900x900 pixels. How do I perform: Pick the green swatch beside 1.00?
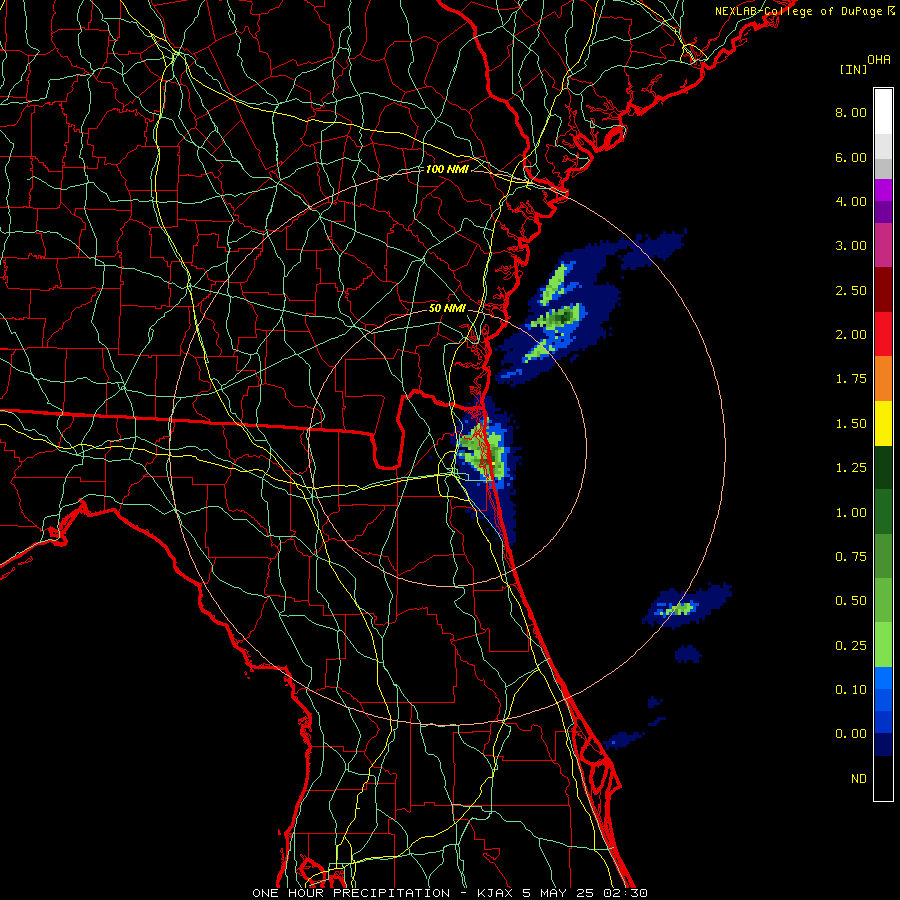(883, 512)
